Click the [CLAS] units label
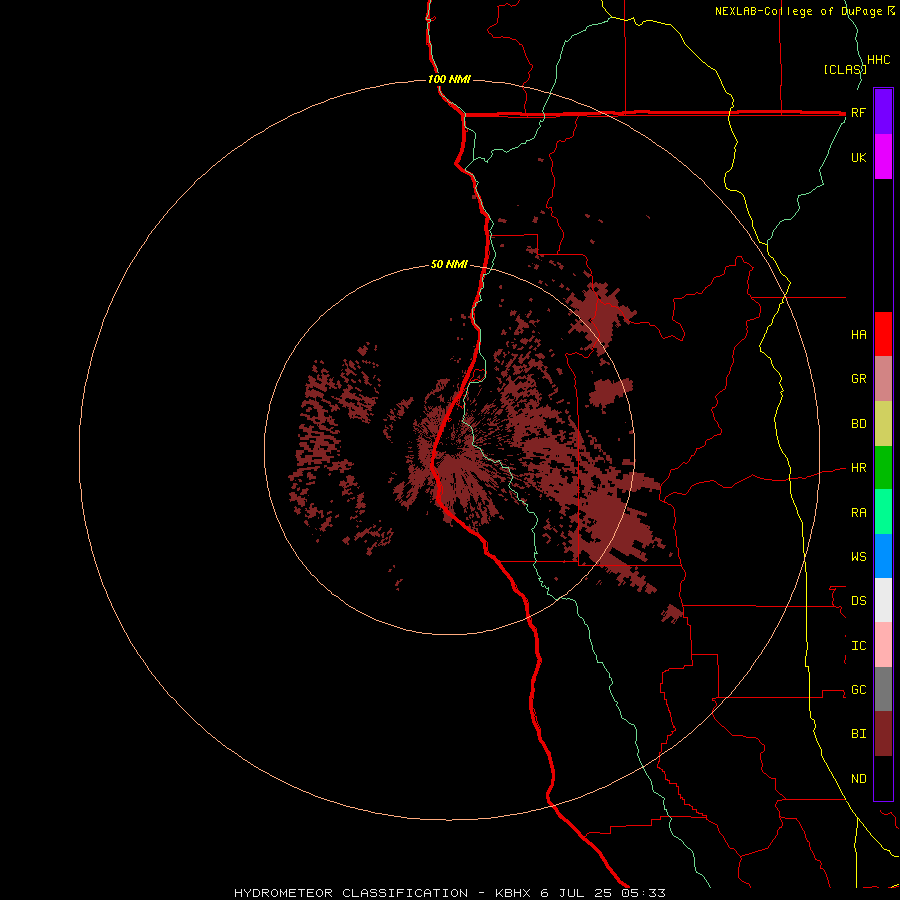This screenshot has height=900, width=900. [845, 70]
